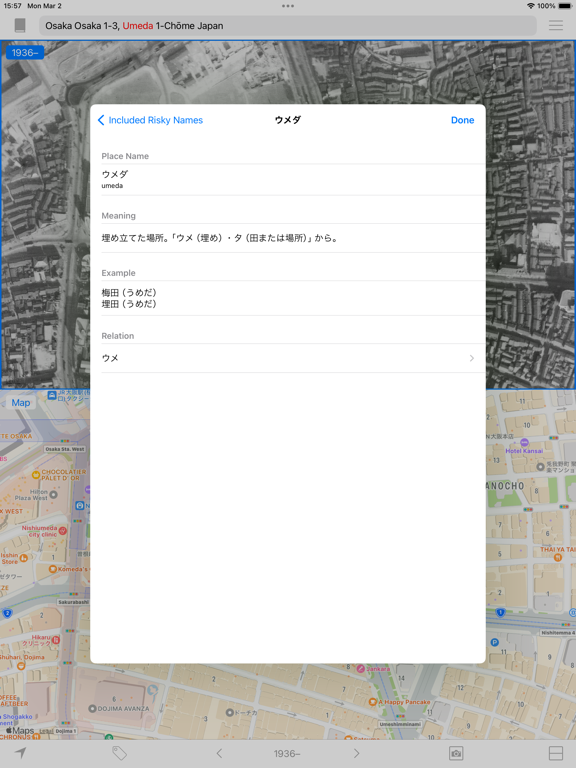Tap the Hotel Kansai marker on map
576x768 pixels.
click(x=524, y=442)
